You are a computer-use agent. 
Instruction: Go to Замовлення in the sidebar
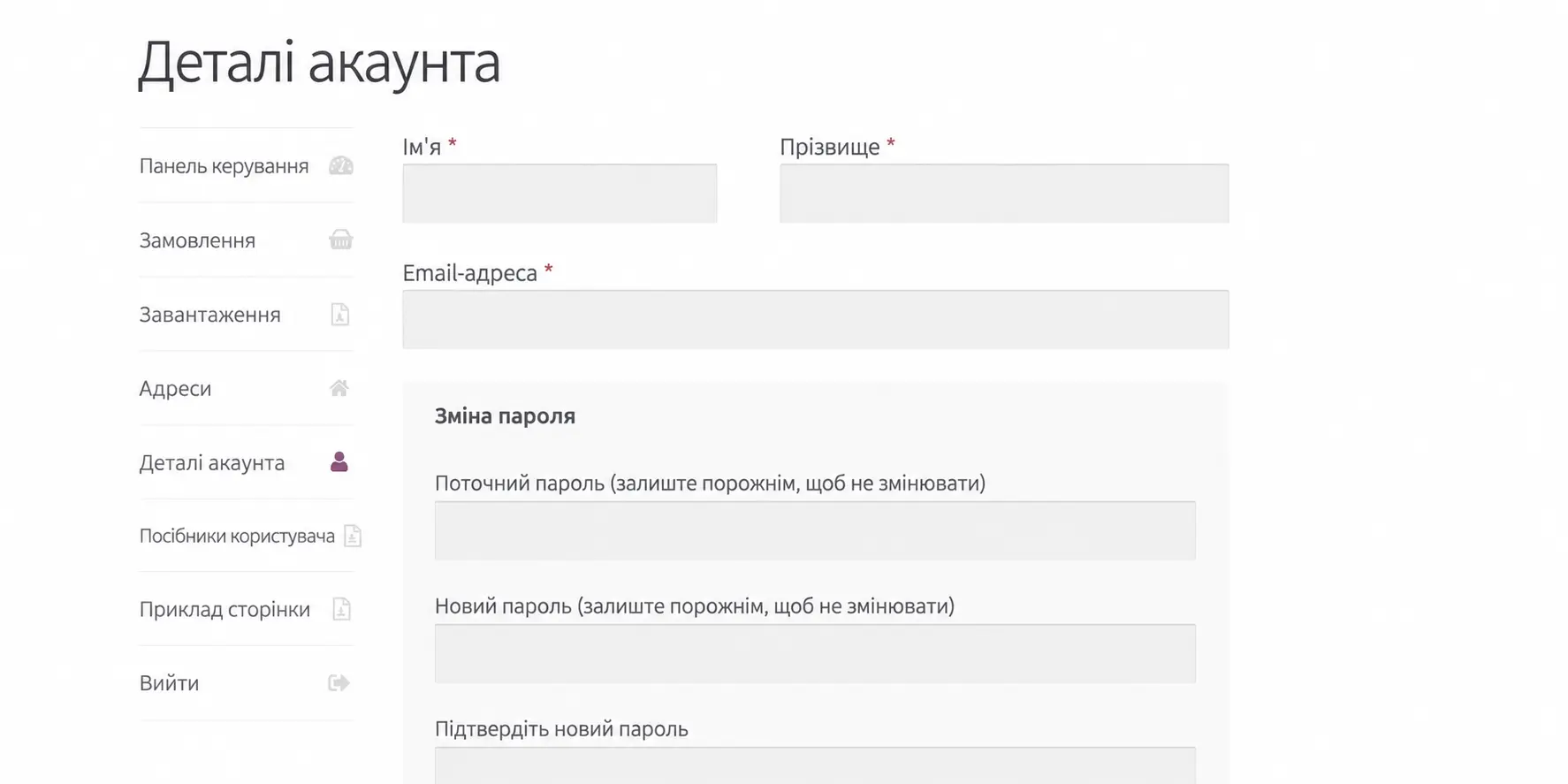coord(197,240)
